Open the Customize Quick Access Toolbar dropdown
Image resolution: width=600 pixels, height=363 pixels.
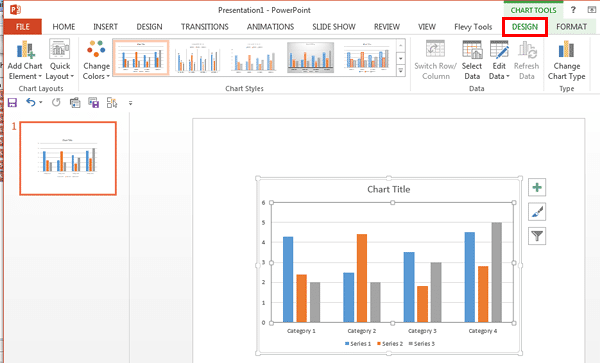tap(130, 103)
